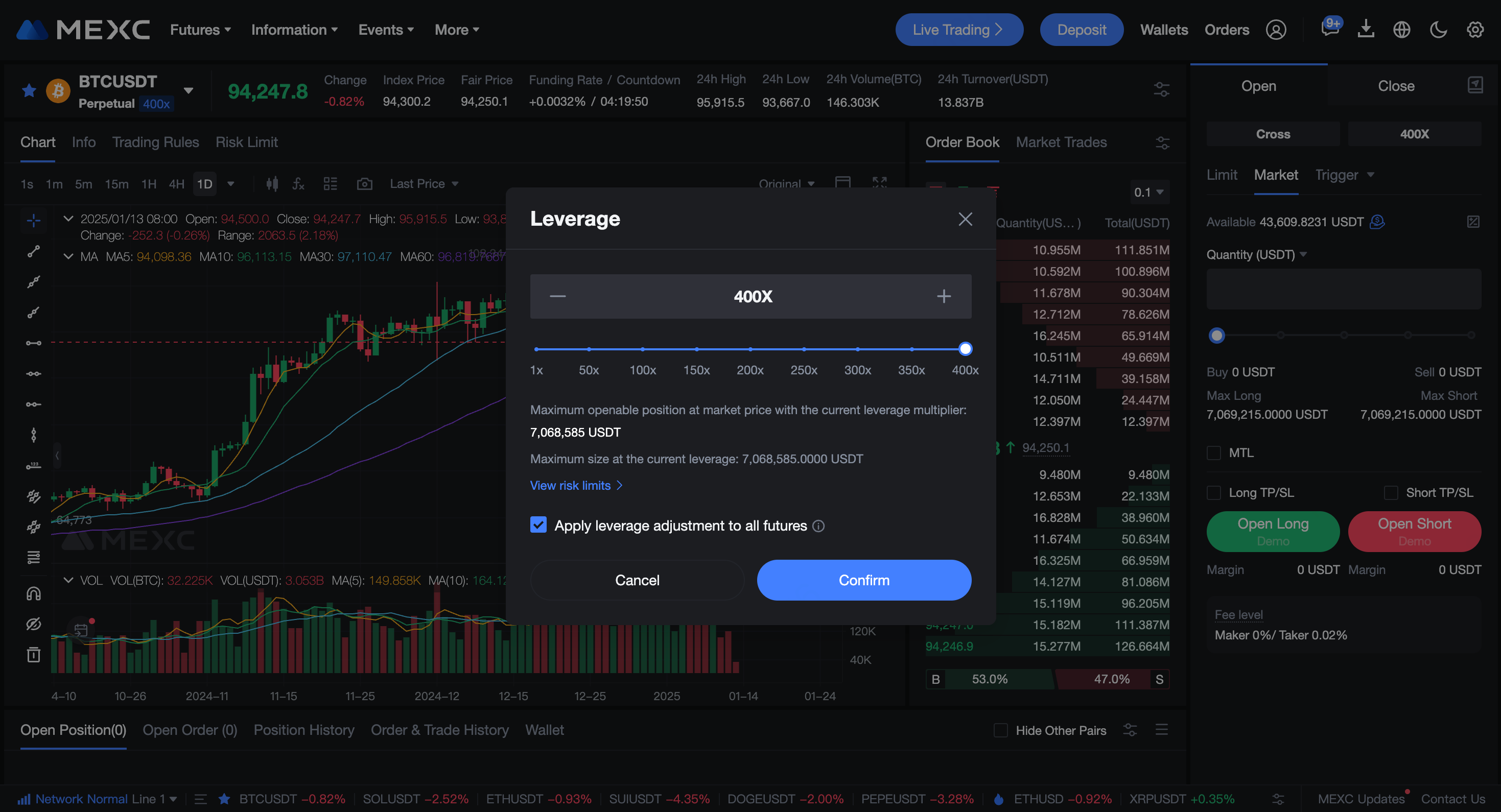Open order book settings icon

point(1162,142)
